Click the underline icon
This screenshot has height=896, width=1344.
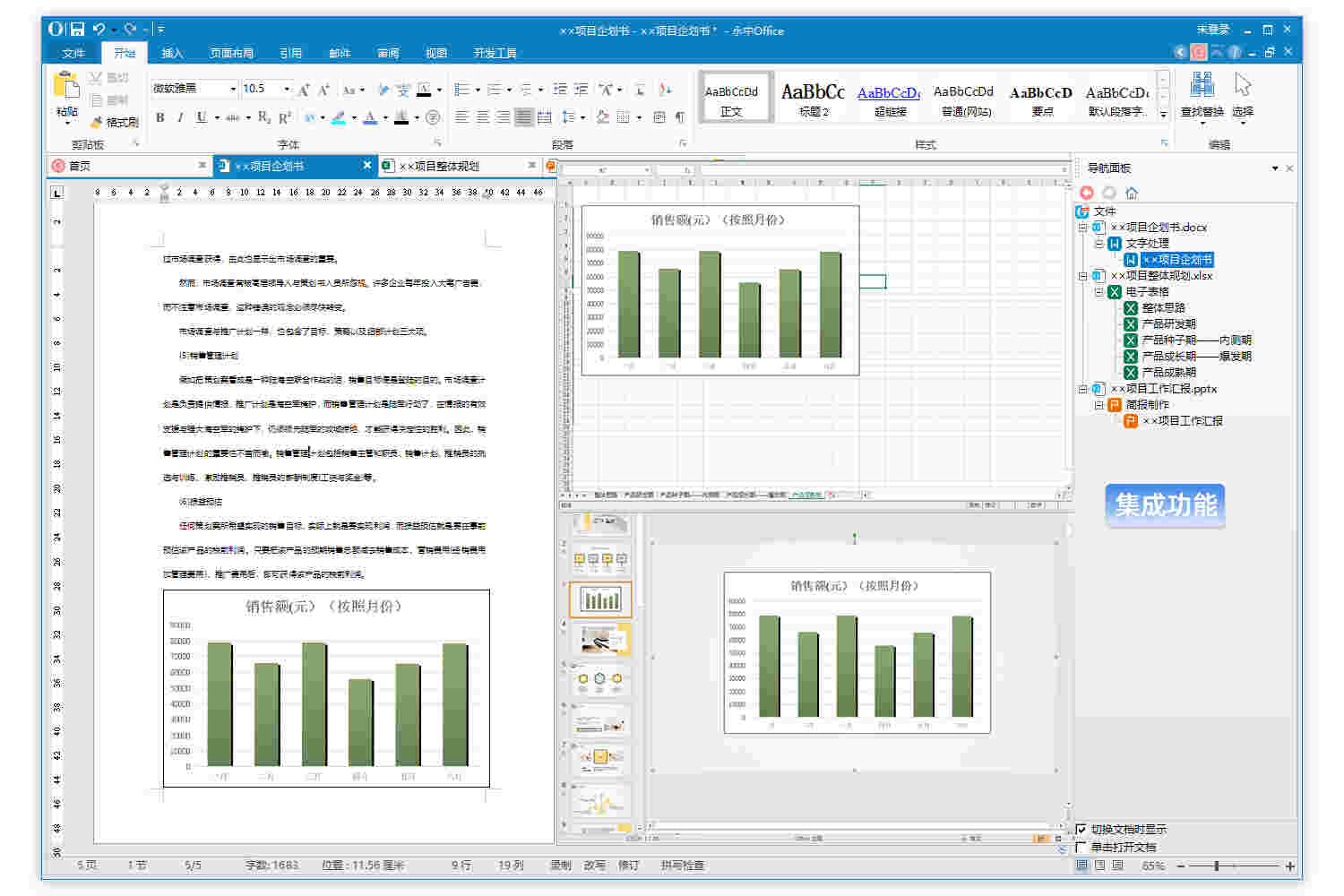tap(200, 117)
